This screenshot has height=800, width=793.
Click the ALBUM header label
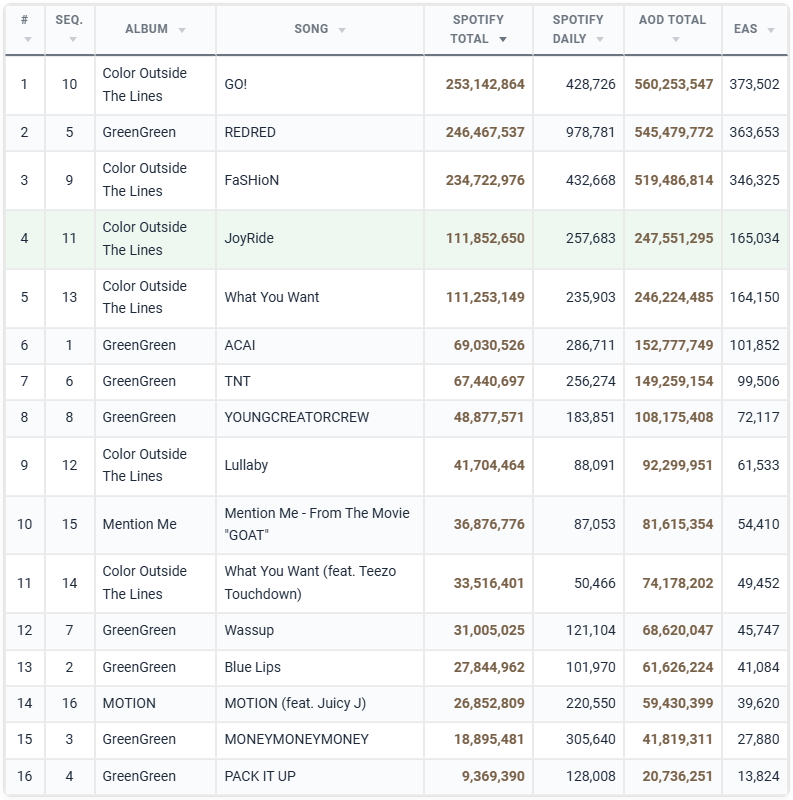pos(146,29)
